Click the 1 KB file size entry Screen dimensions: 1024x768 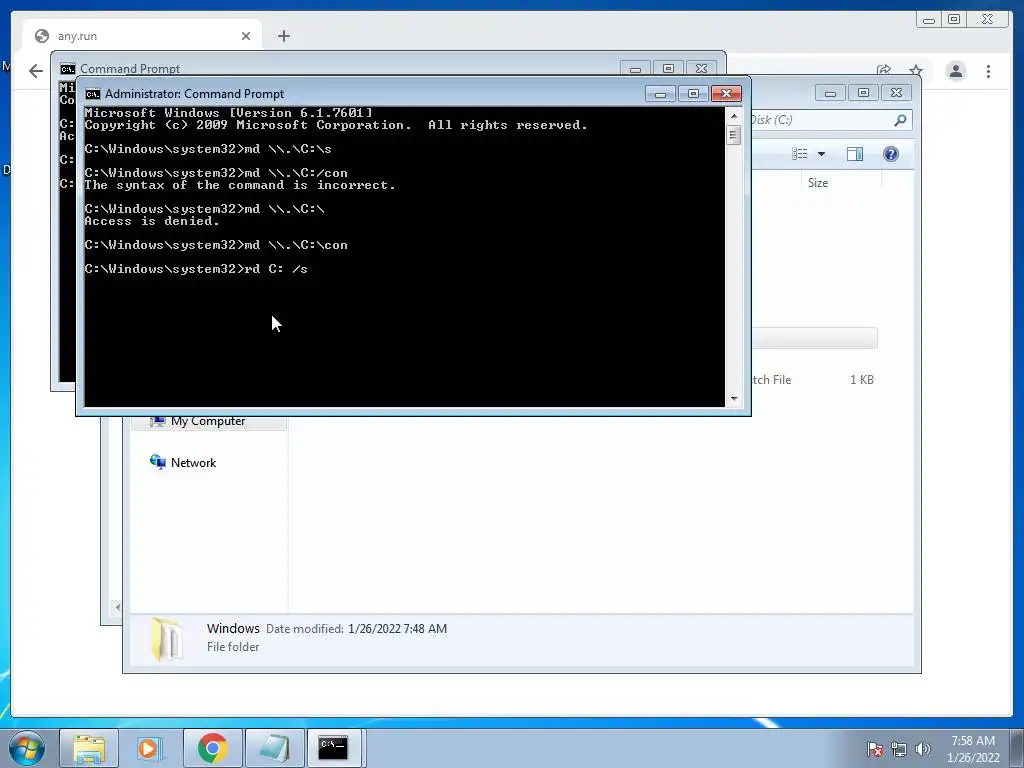861,380
